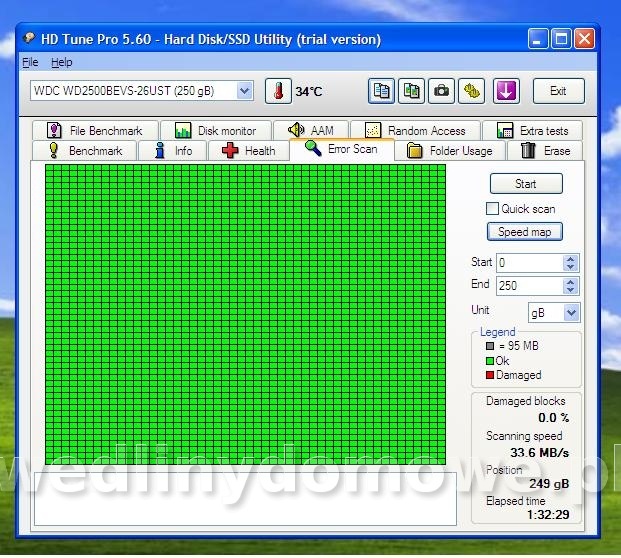
Task: Click the purple down-arrow toolbar icon
Action: point(506,91)
